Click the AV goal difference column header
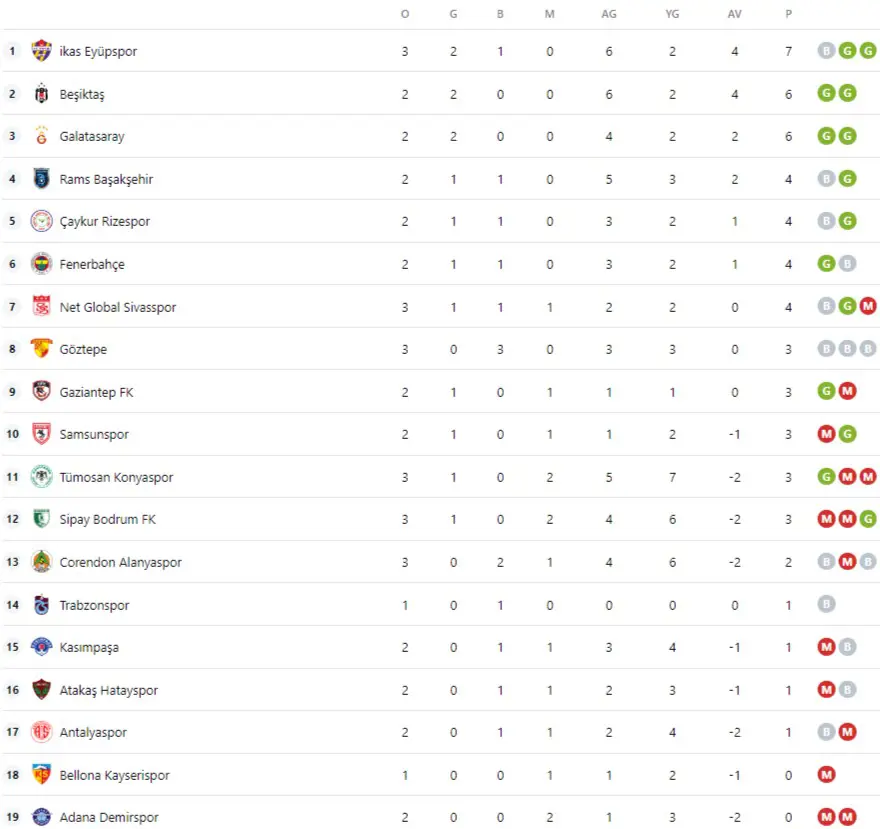This screenshot has height=829, width=880. [x=735, y=14]
